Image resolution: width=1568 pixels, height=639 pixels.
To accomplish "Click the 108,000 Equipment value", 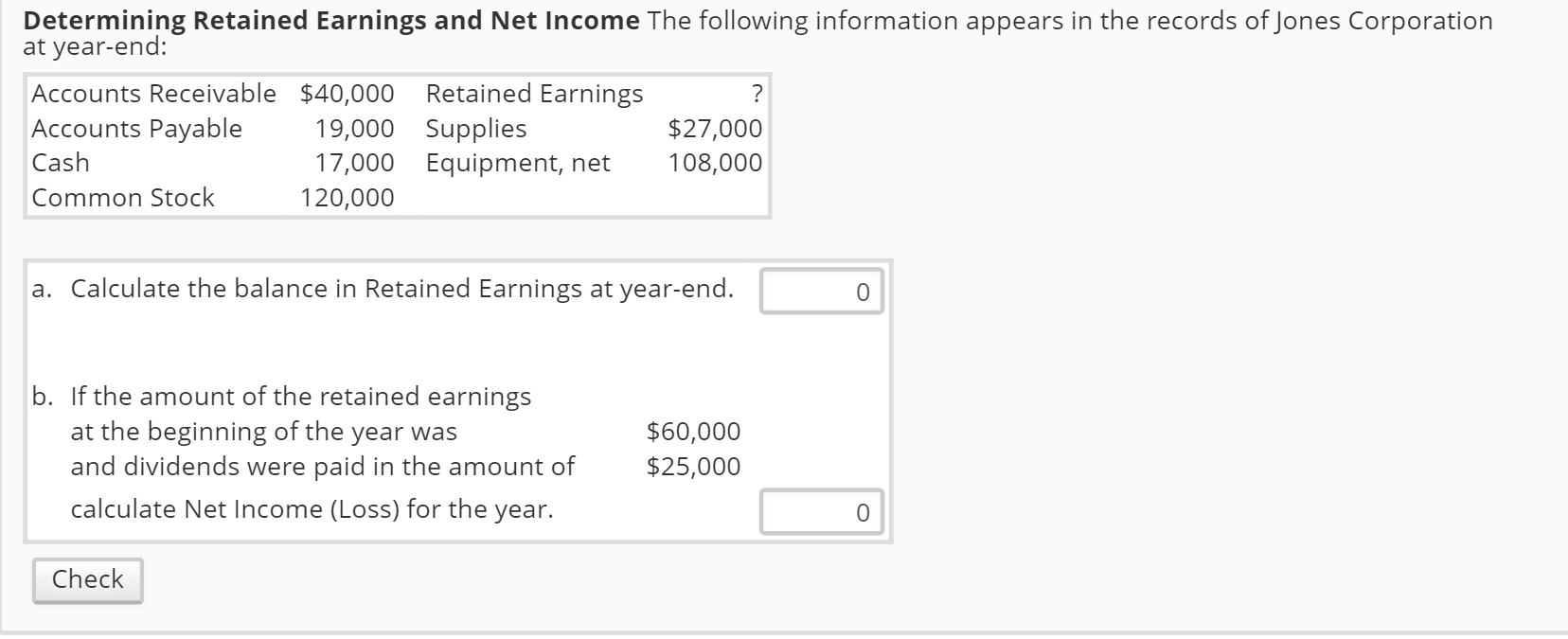I will coord(716,163).
